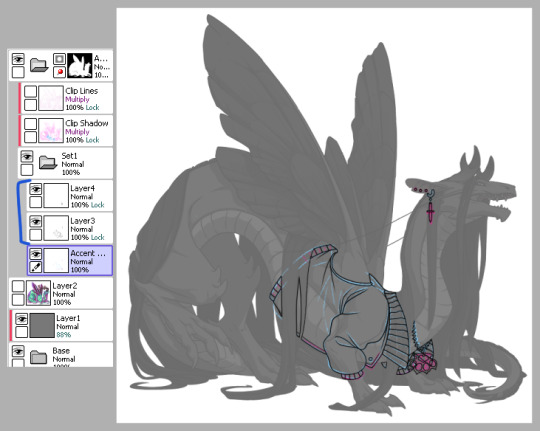The height and width of the screenshot is (431, 540).
Task: Expand the Base folder icon
Action: 39,357
